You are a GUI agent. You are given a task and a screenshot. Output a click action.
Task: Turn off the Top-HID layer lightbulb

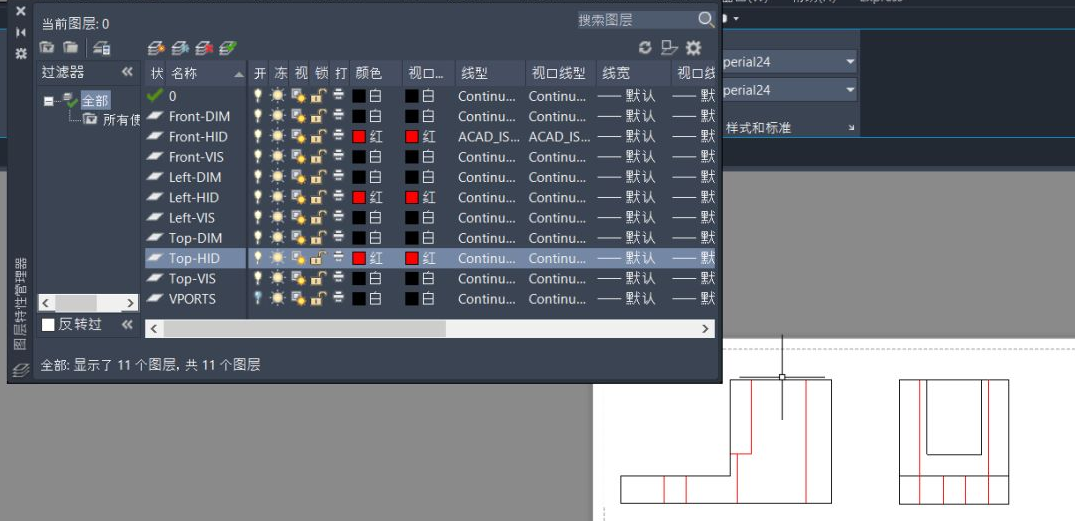click(258, 258)
